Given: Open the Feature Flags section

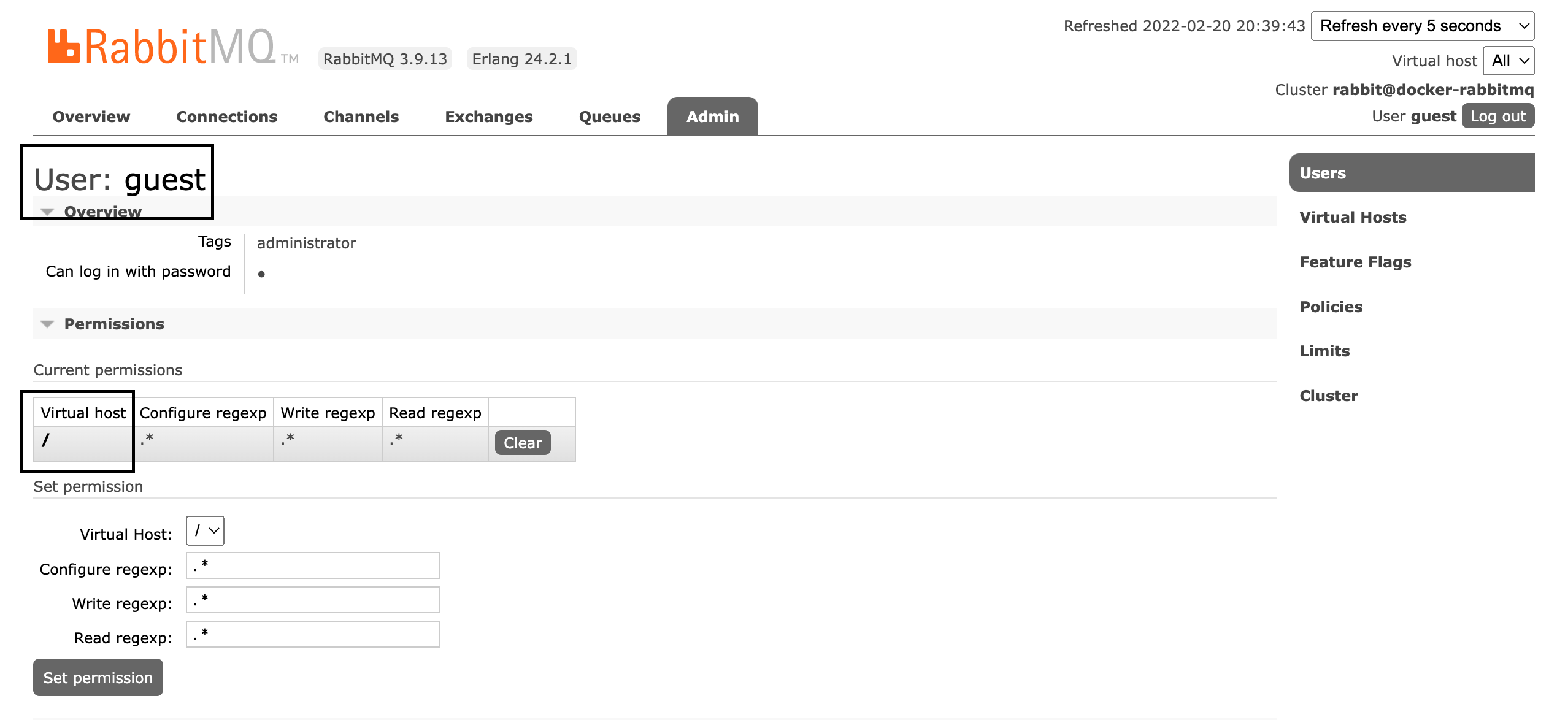Looking at the screenshot, I should 1355,262.
